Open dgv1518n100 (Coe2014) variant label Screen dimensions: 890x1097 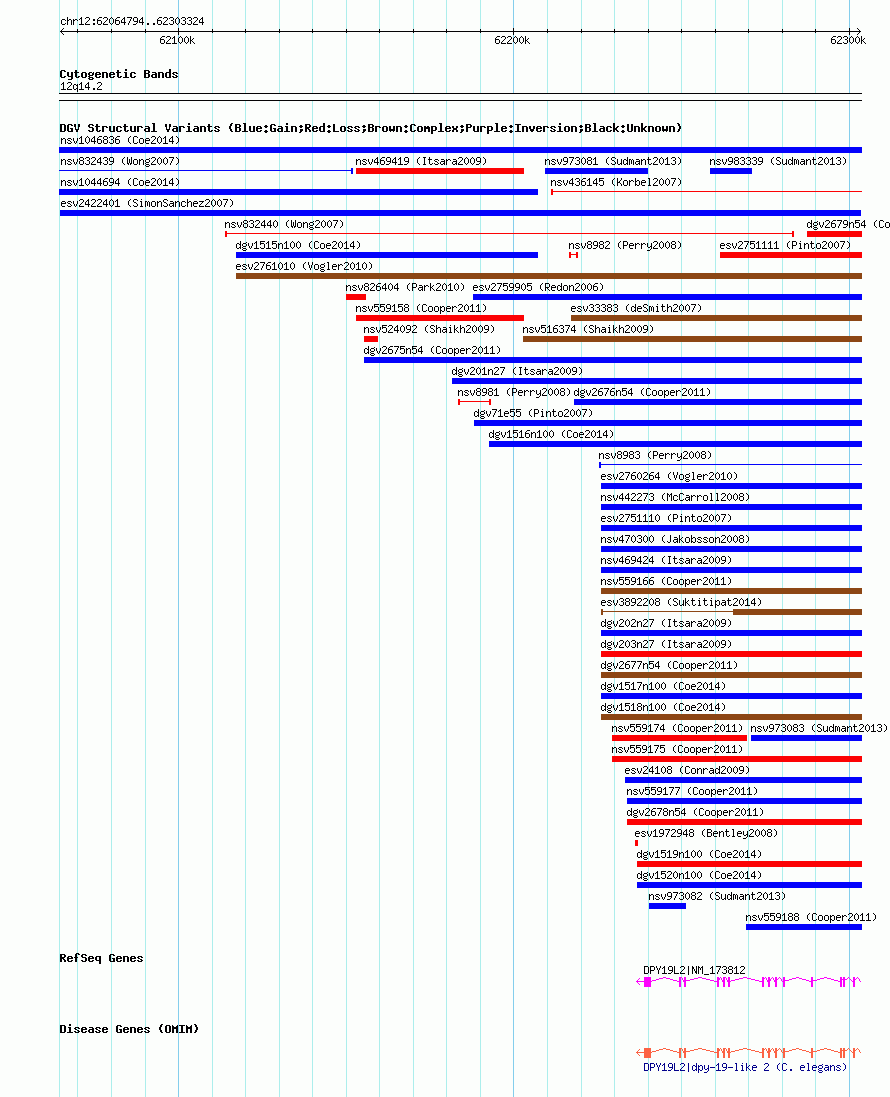click(x=663, y=707)
